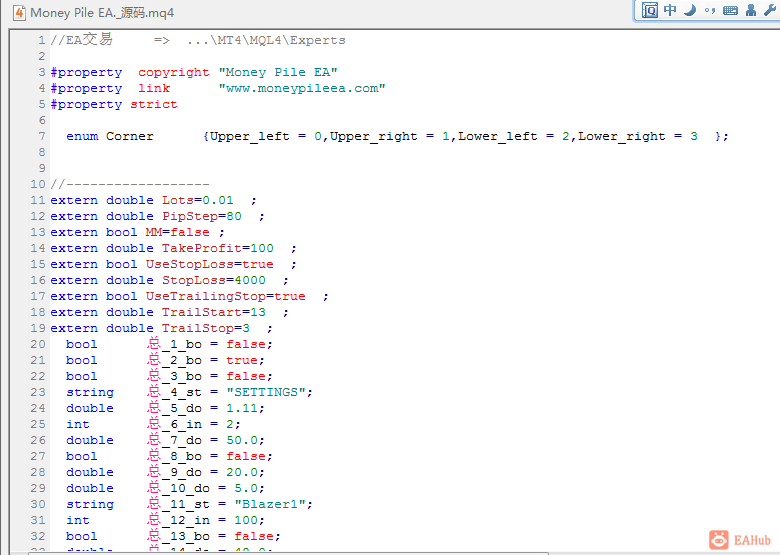
Task: Click the 'enum' keyword on line 7
Action: (82, 136)
